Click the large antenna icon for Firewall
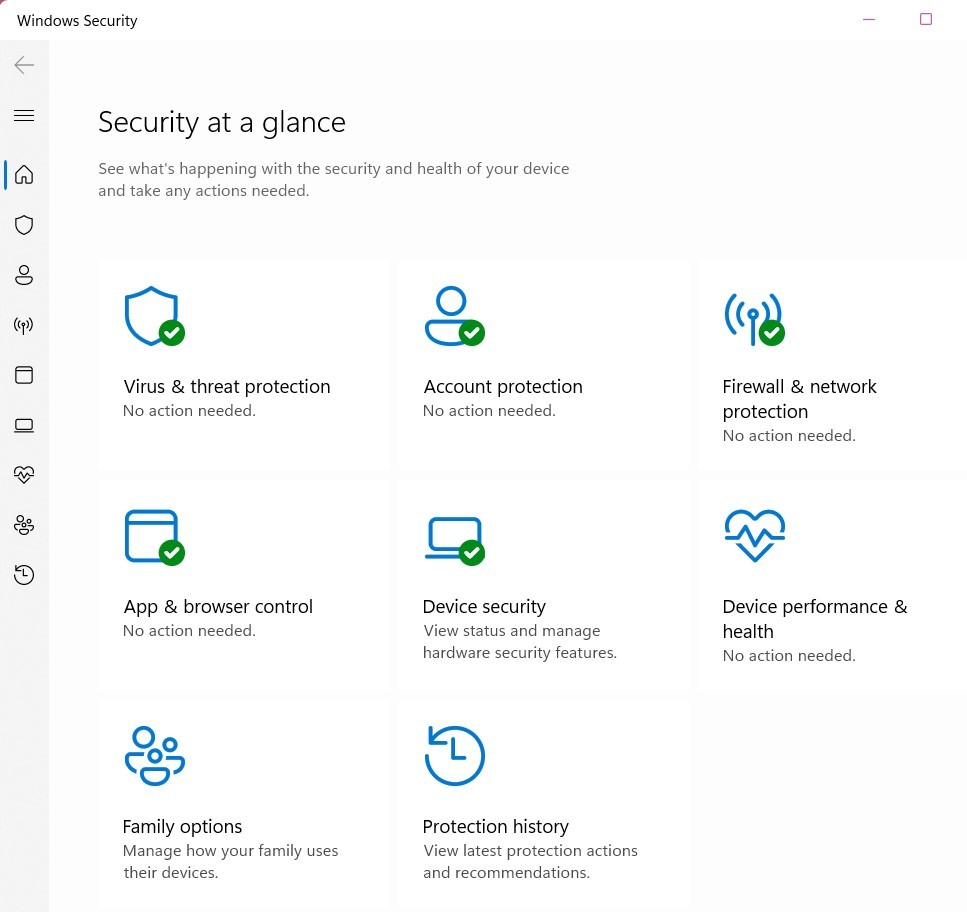 coord(754,318)
